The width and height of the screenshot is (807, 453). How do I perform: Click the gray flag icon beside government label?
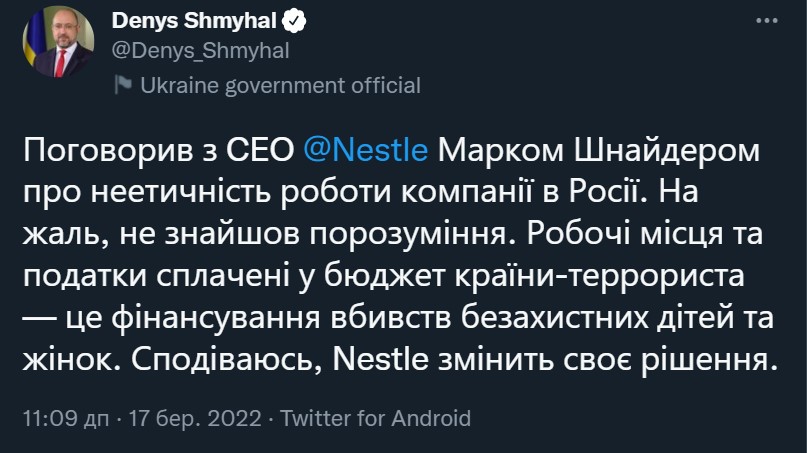[x=122, y=84]
